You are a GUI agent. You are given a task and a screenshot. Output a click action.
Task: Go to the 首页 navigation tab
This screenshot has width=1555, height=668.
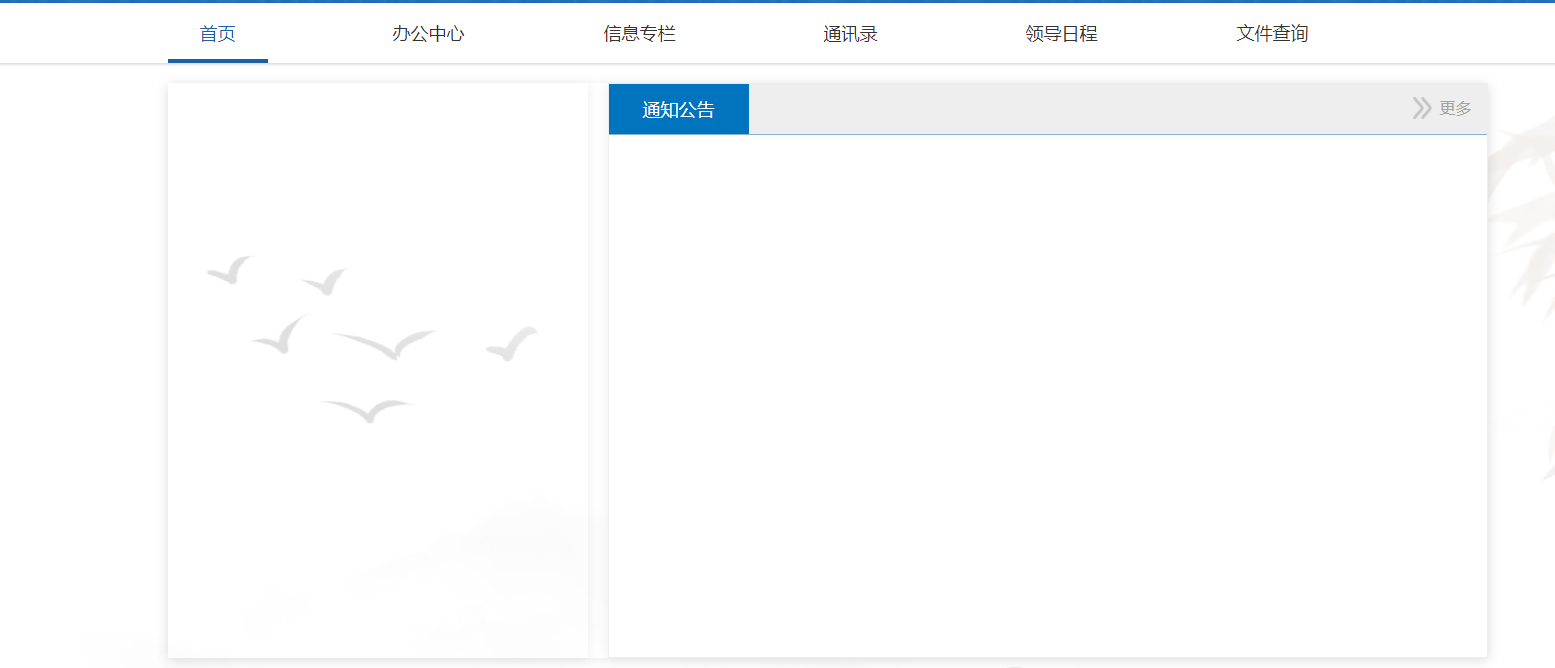(218, 34)
